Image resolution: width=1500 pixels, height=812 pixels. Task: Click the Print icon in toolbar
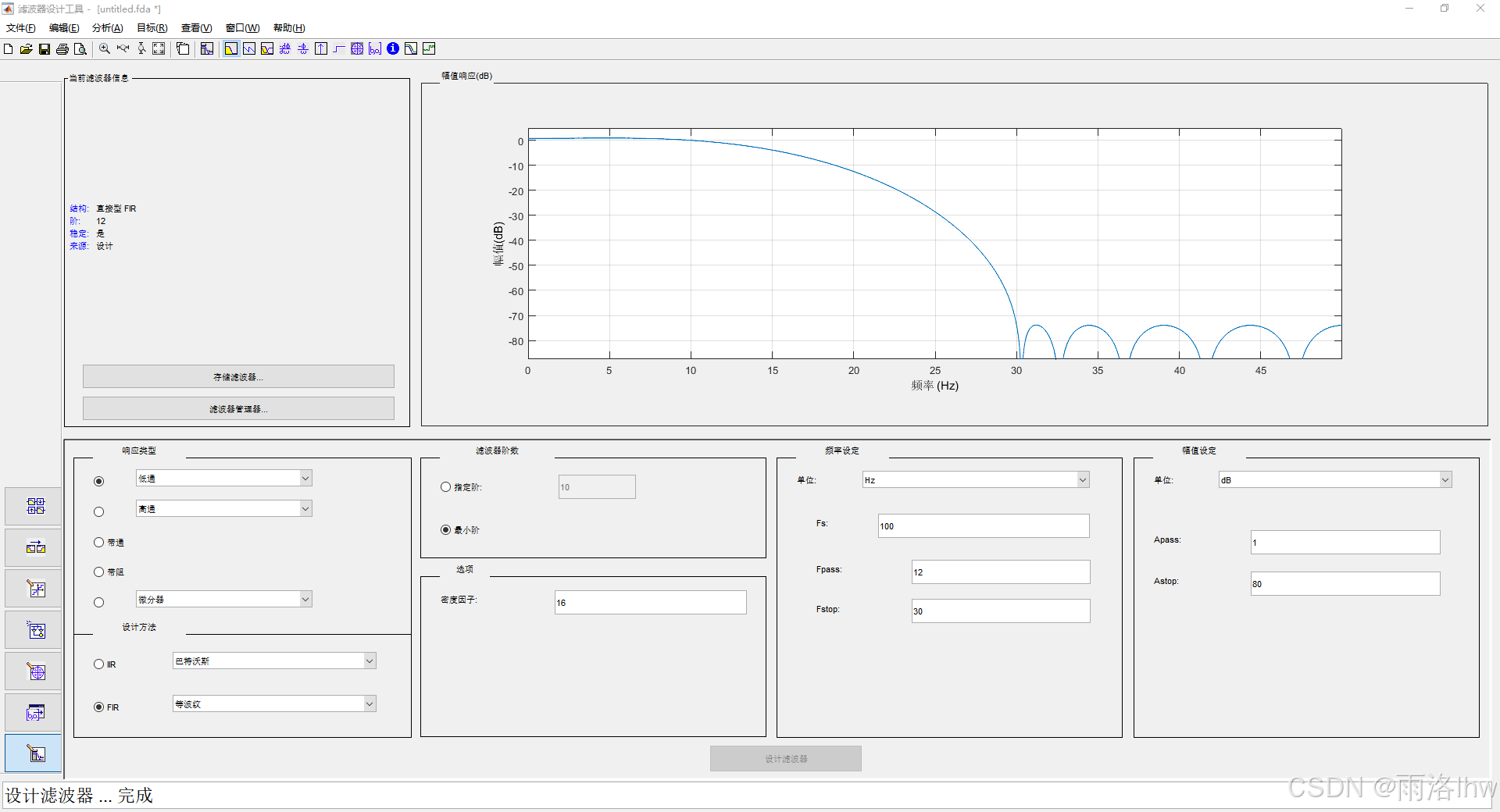pos(62,49)
